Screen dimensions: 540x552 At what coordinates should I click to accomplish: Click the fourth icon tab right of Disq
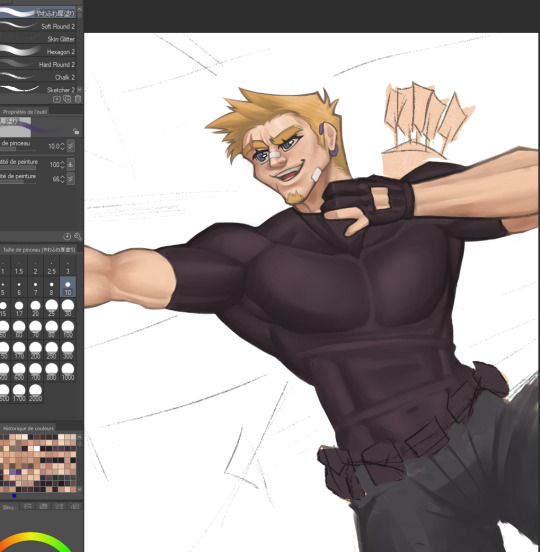tap(75, 506)
